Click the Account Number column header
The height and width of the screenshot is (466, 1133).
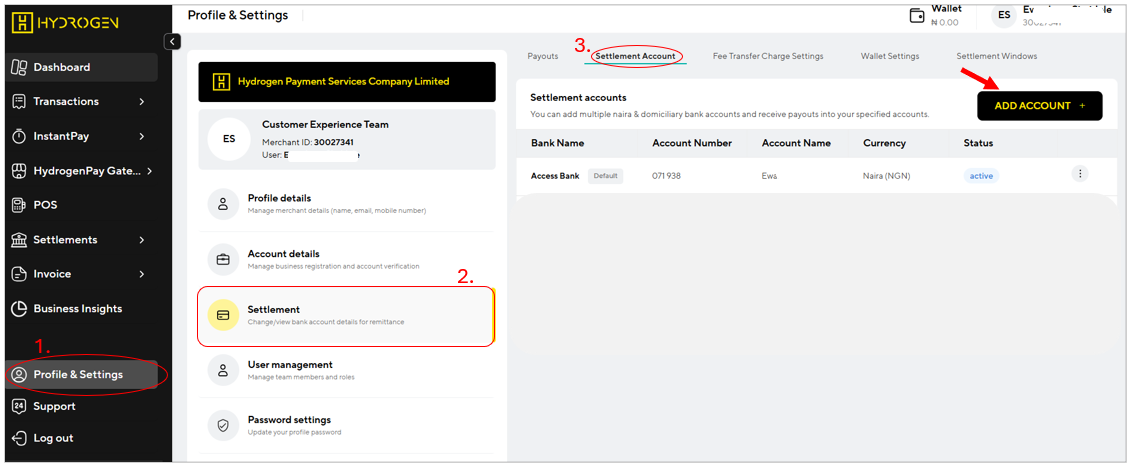pyautogui.click(x=692, y=143)
